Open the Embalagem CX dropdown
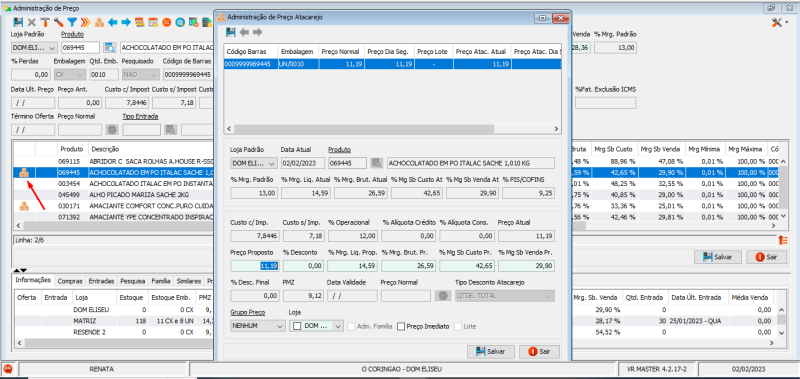Image resolution: width=800 pixels, height=379 pixels. click(69, 74)
